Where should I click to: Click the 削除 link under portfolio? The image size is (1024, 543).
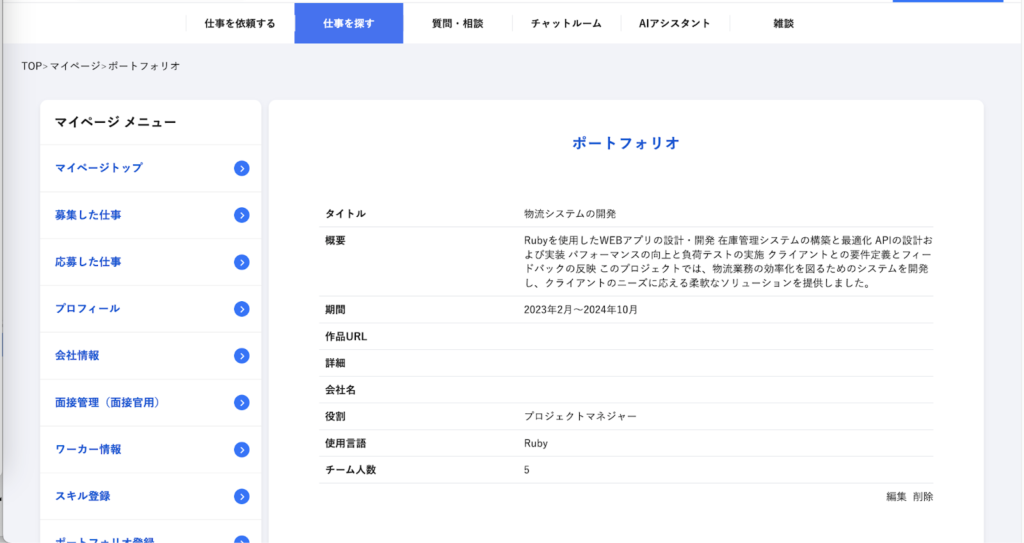click(x=922, y=496)
